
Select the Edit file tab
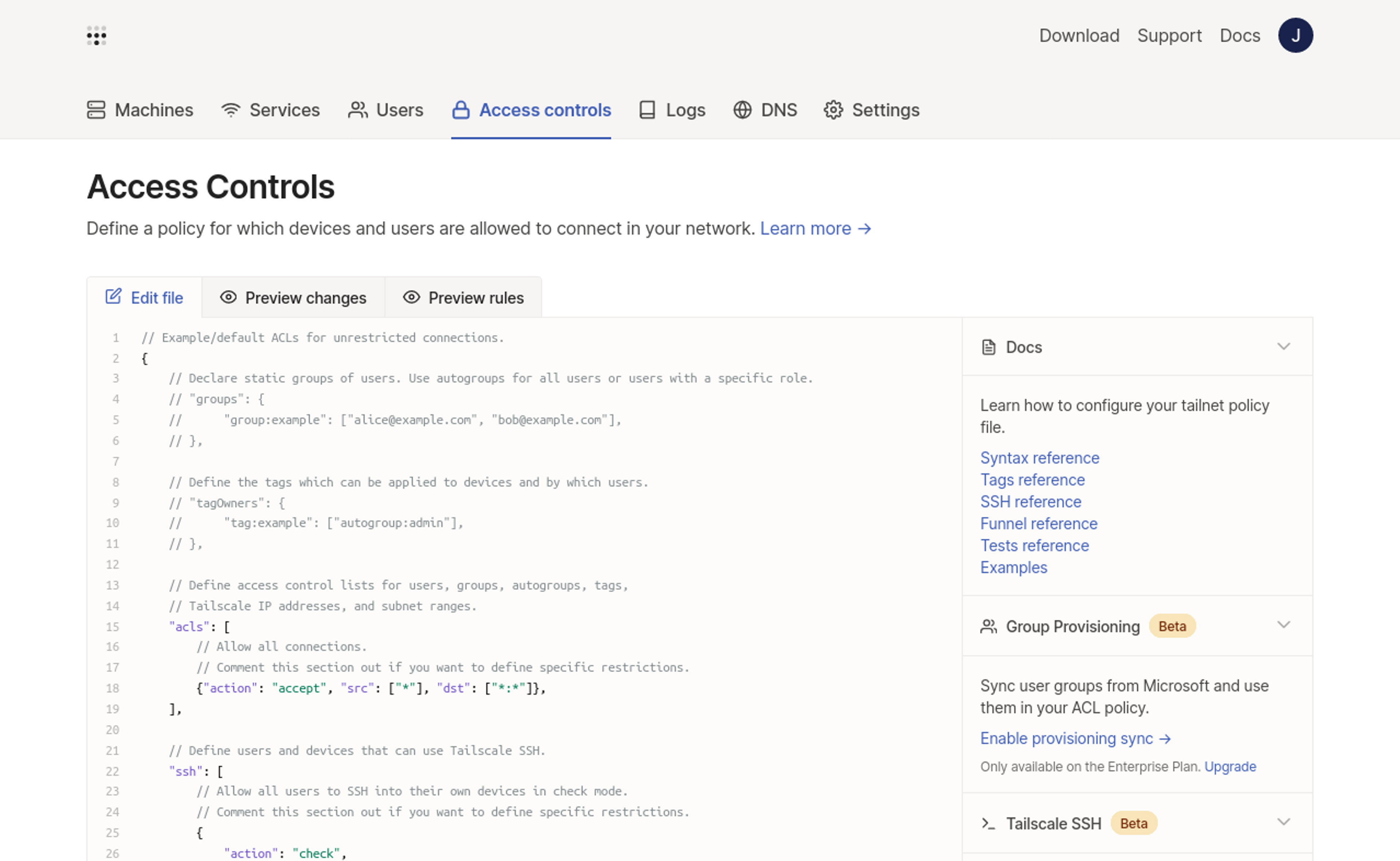(145, 298)
